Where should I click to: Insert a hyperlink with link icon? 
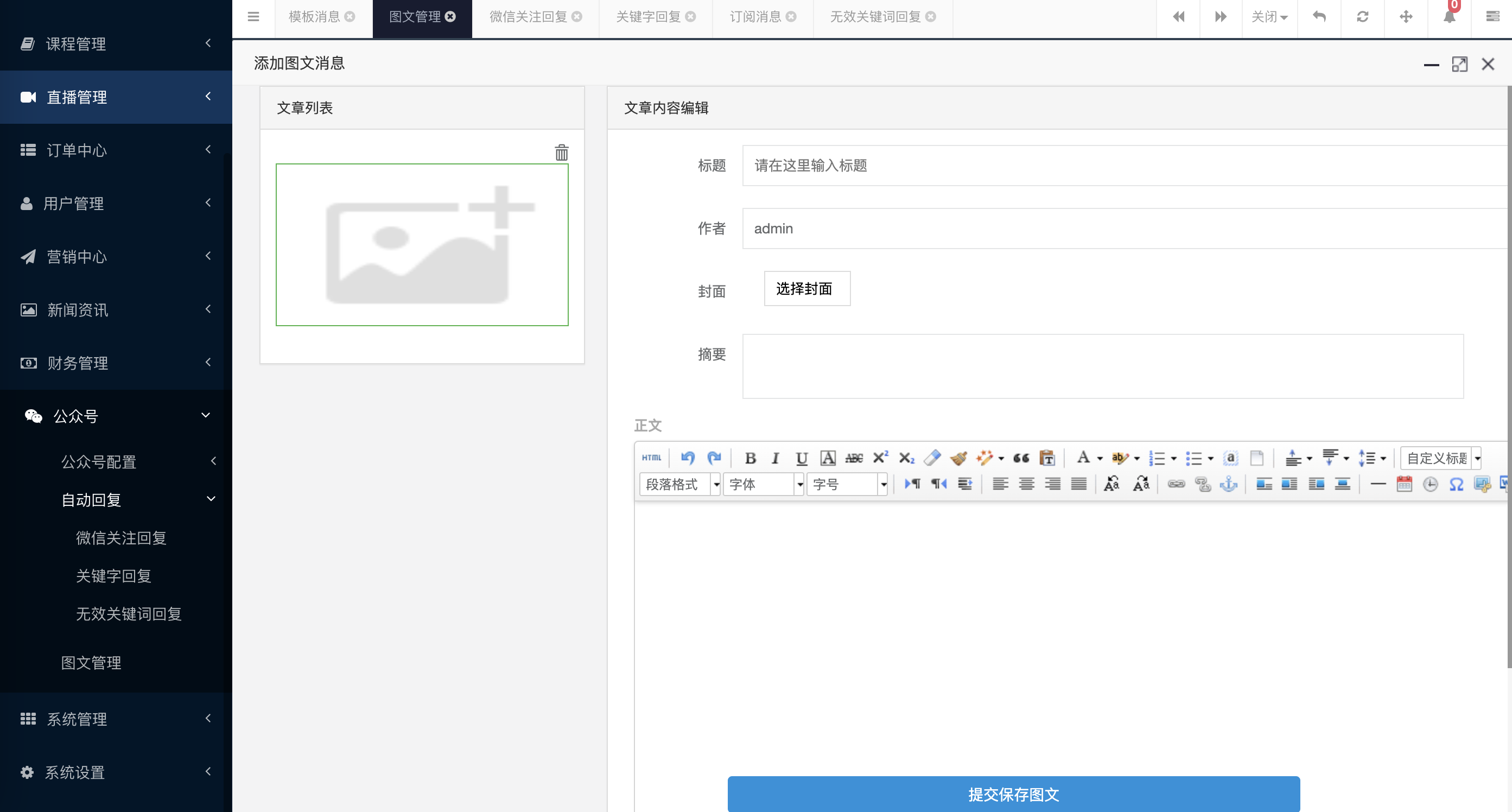(1176, 484)
